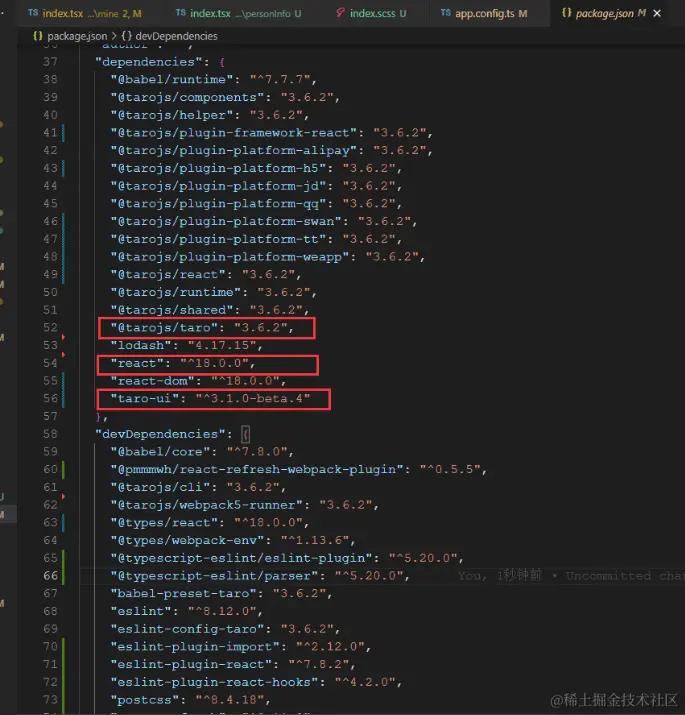Click "@tarojs/plugin-platform-swan" entry
Viewport: 685px width, 715px height.
tap(264, 221)
